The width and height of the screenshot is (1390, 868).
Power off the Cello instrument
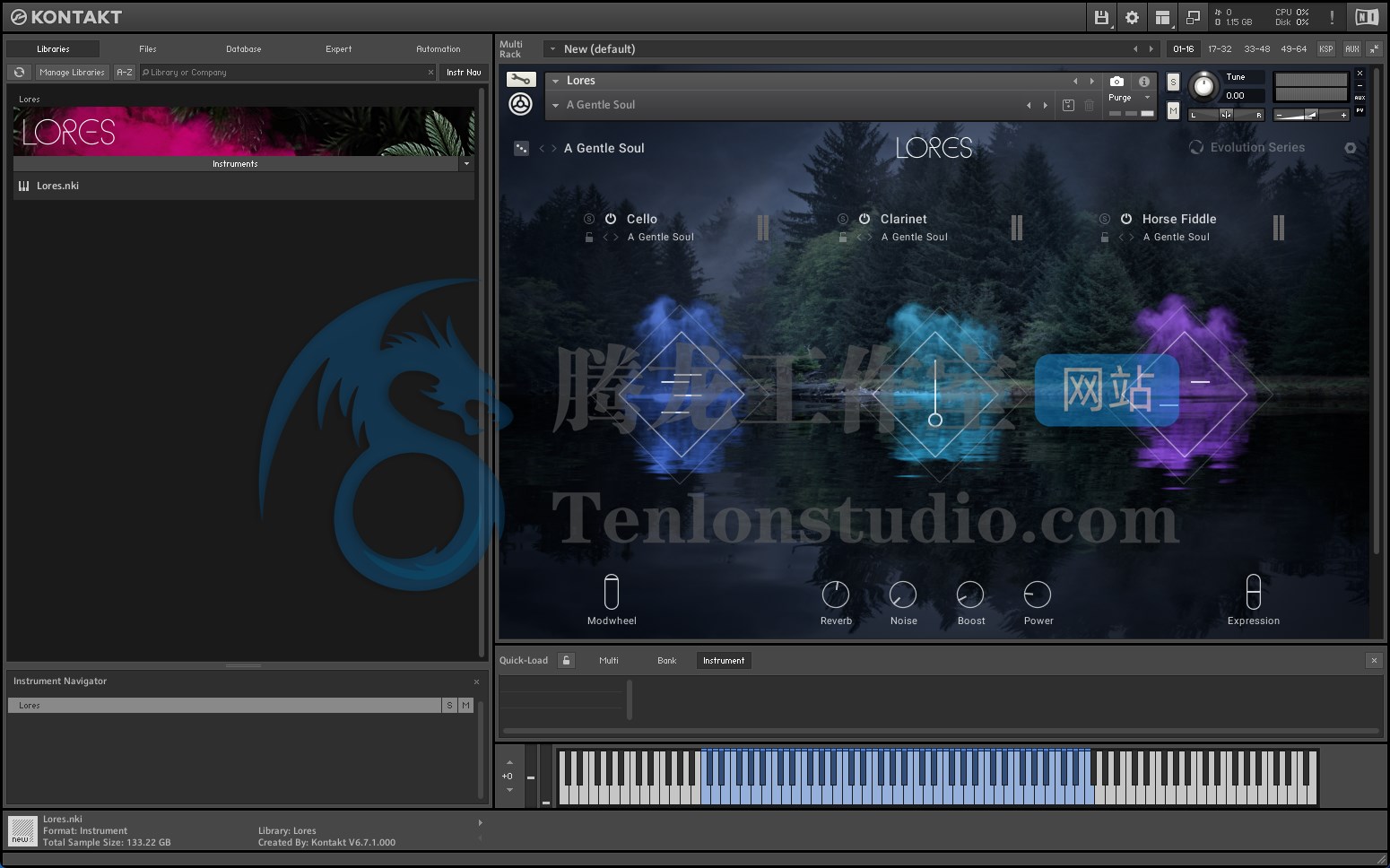point(610,219)
